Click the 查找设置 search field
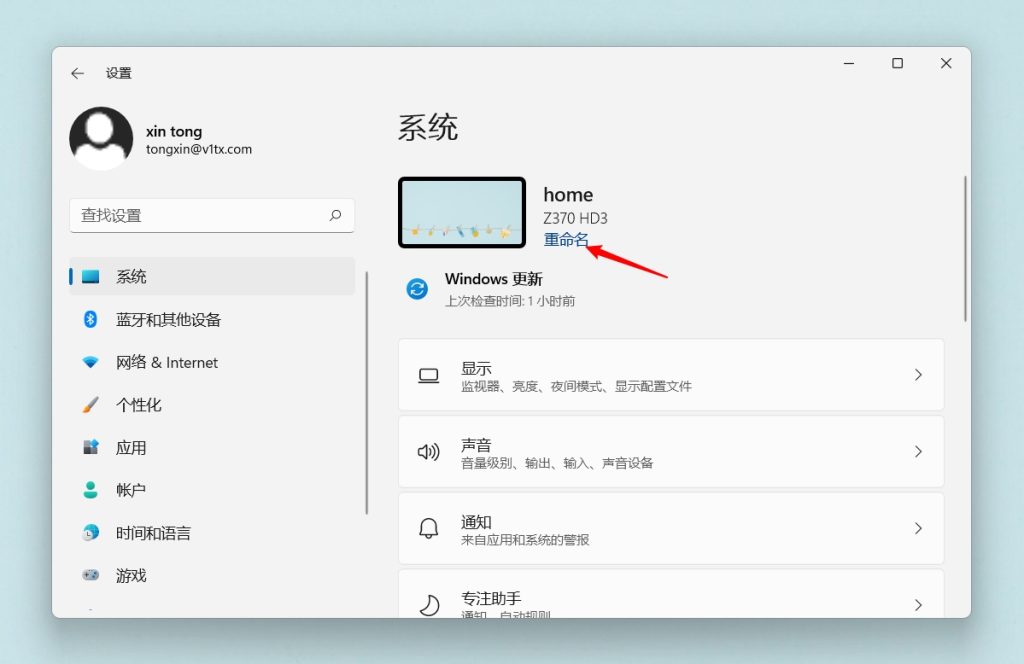The width and height of the screenshot is (1024, 664). point(212,215)
